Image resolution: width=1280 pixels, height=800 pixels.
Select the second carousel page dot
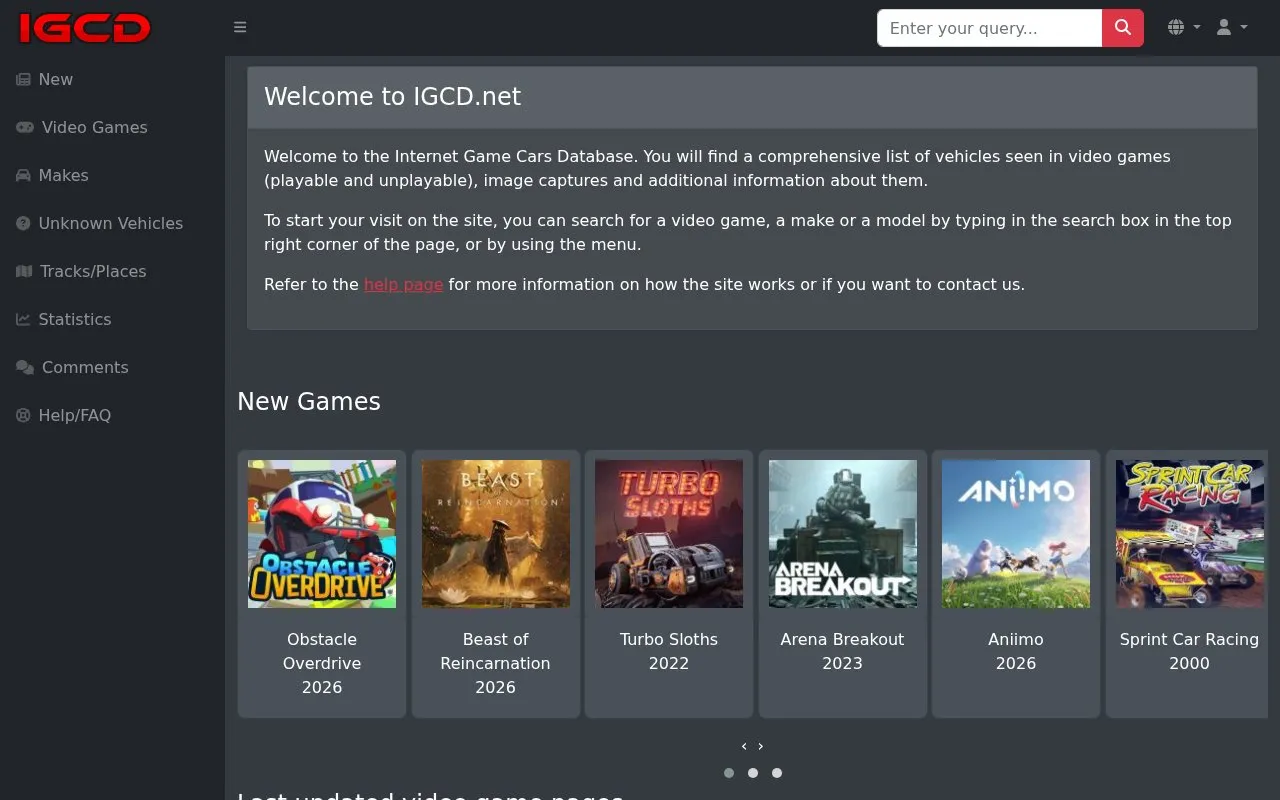[753, 773]
